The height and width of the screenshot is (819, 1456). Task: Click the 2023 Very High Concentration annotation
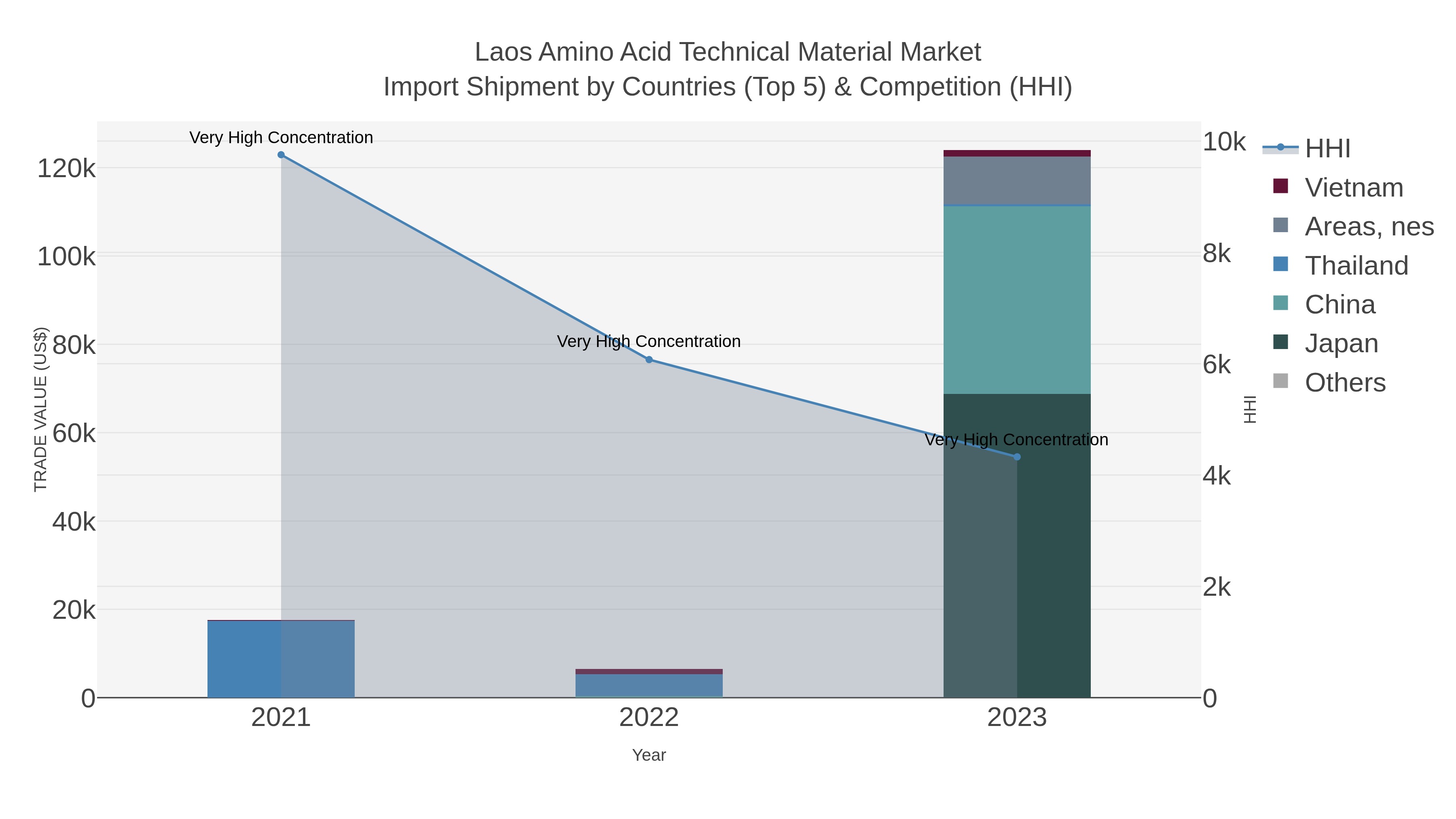pyautogui.click(x=1016, y=440)
